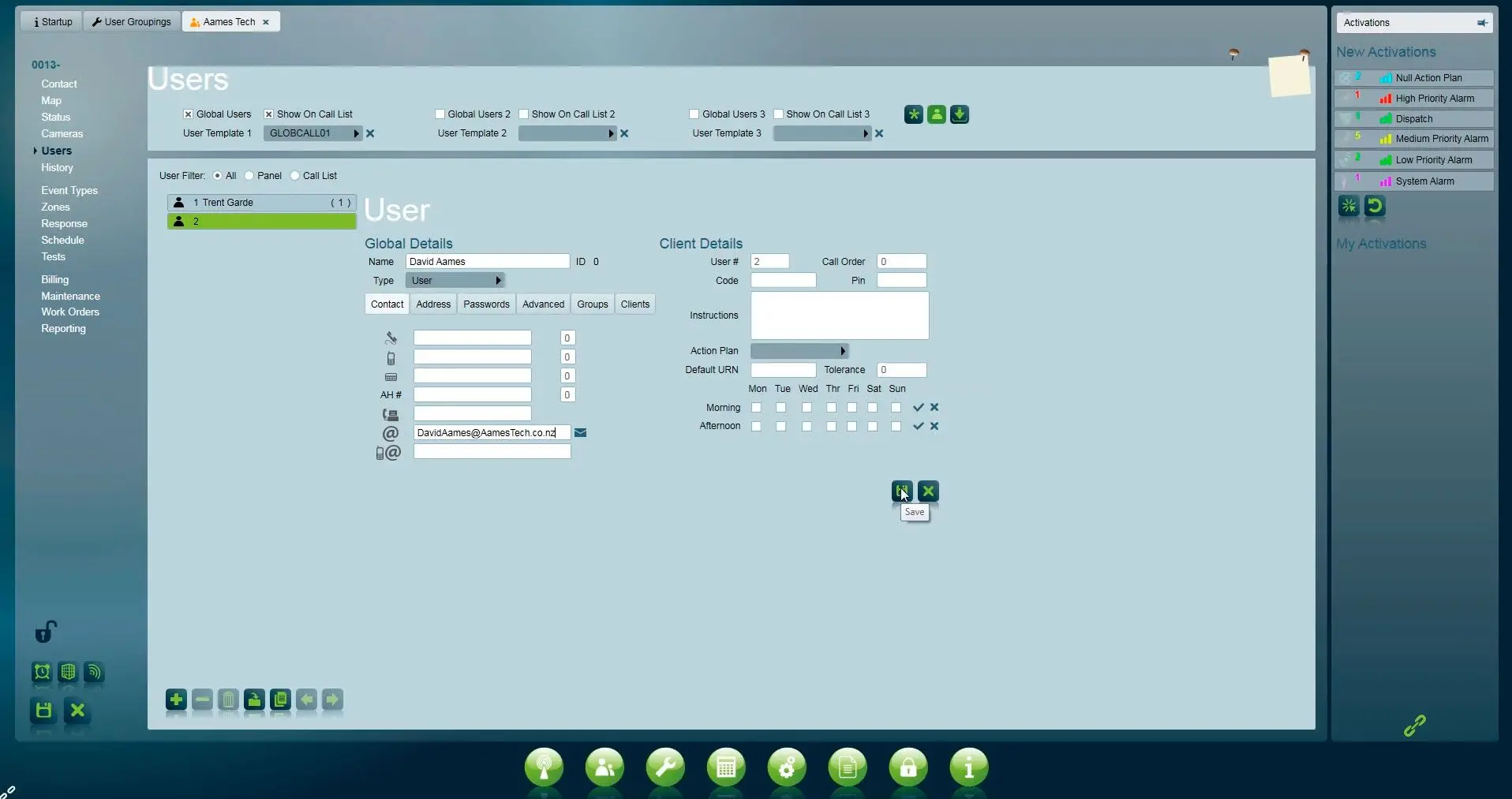This screenshot has width=1512, height=799.
Task: Open the user Type dropdown
Action: point(455,281)
